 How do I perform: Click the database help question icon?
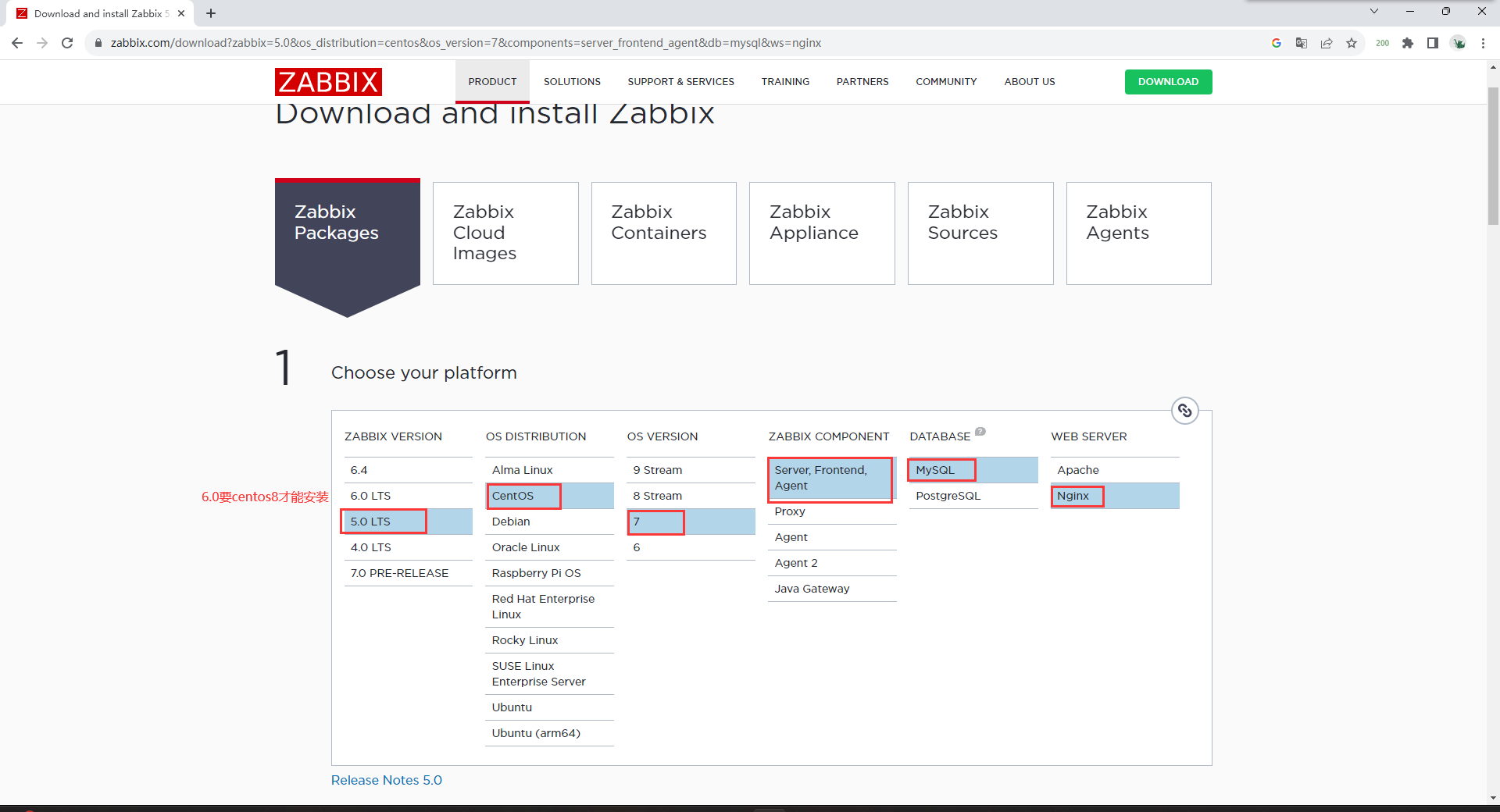coord(980,431)
